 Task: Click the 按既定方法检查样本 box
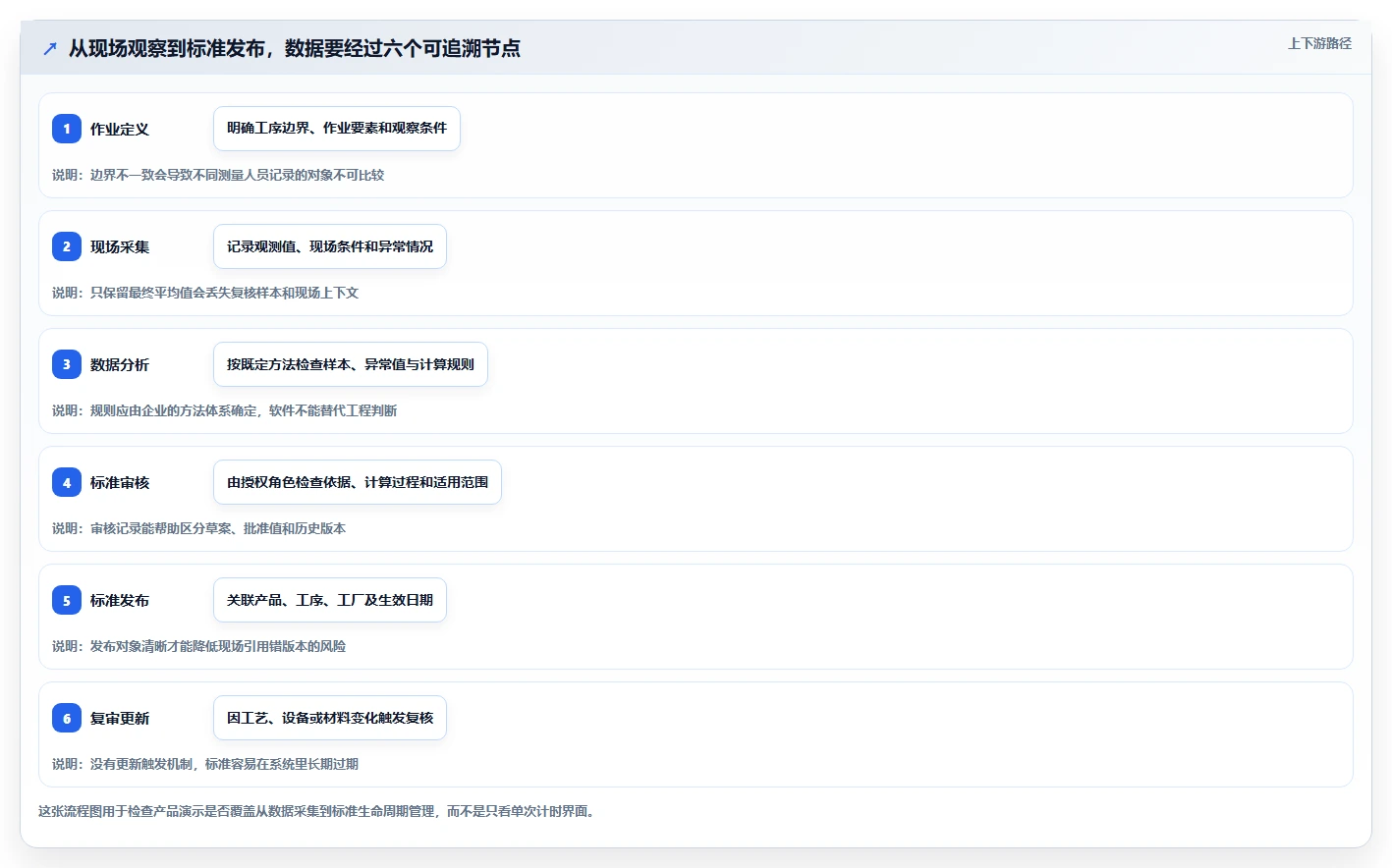[351, 364]
